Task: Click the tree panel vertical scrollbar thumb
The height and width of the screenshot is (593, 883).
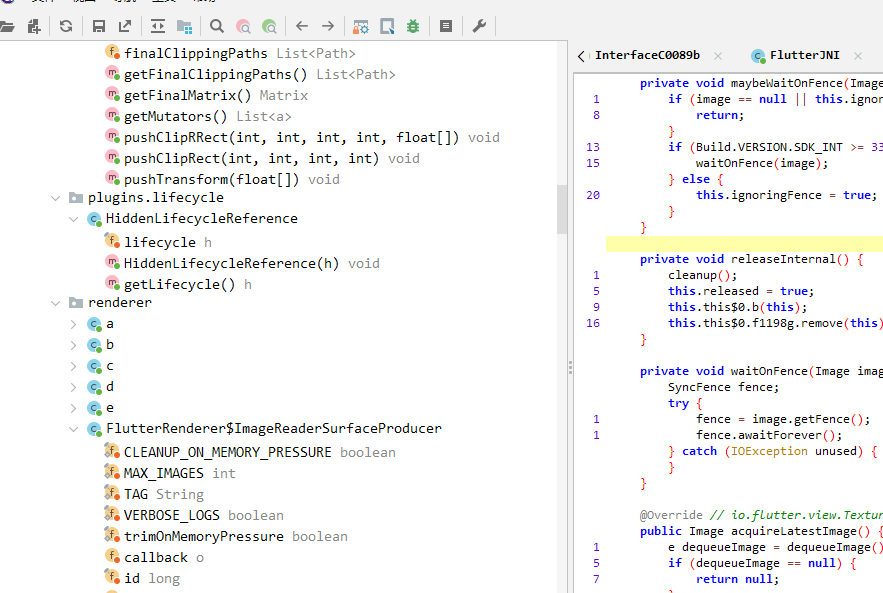Action: click(561, 209)
